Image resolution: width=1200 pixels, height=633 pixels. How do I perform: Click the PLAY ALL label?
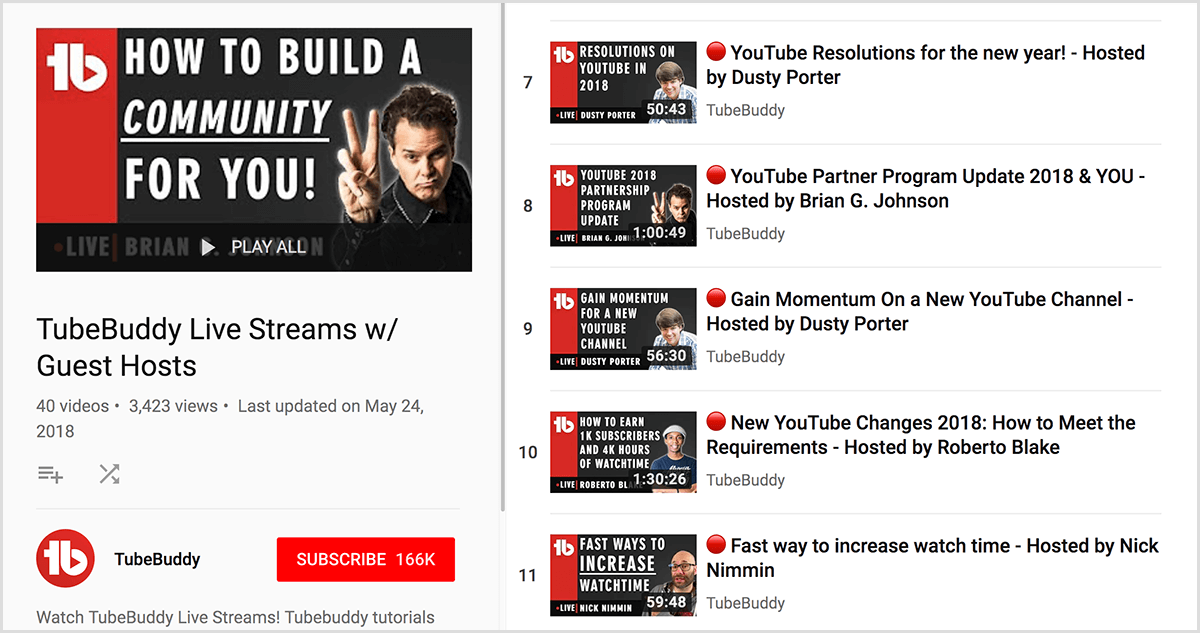tap(268, 246)
